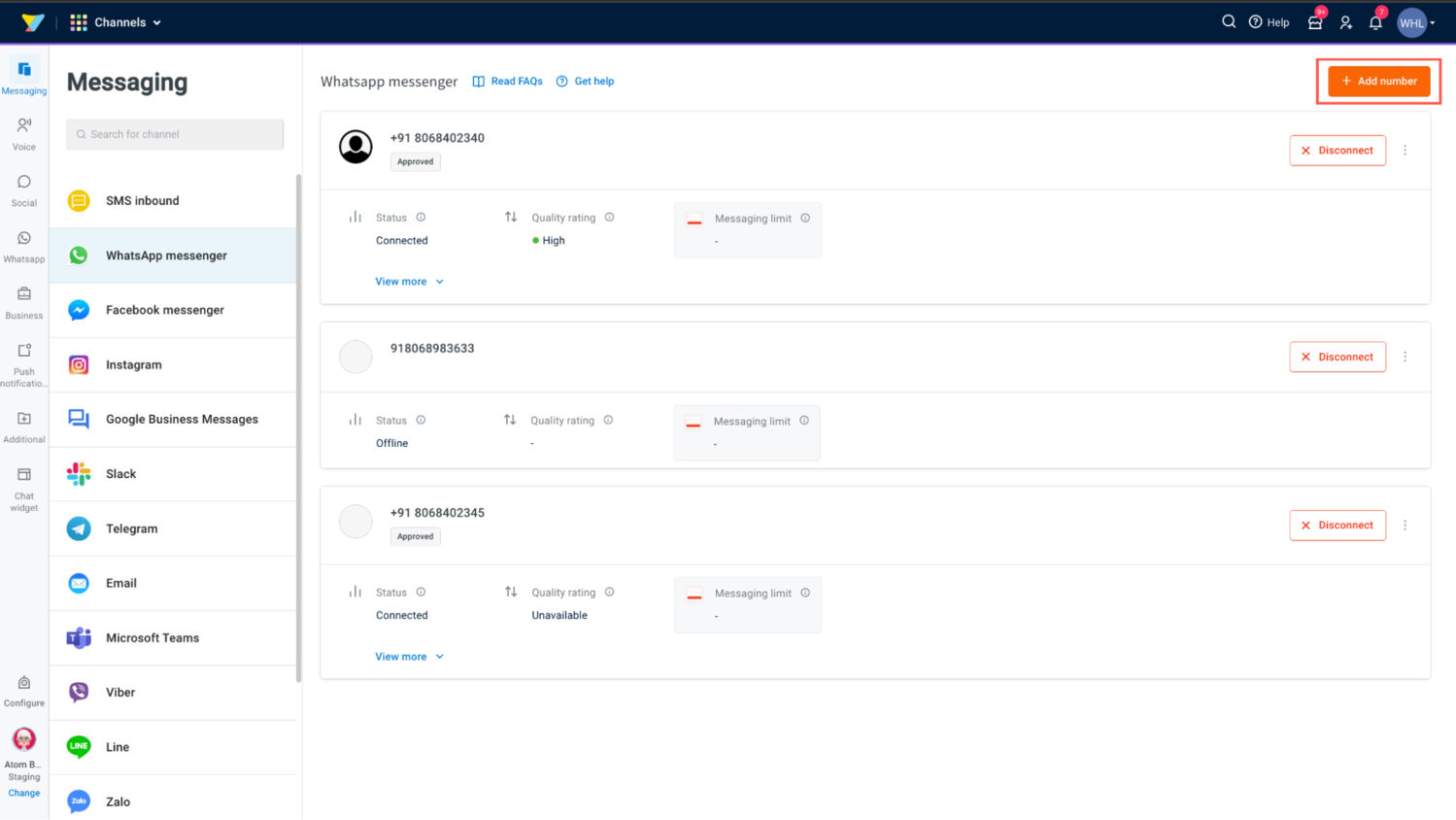Expand View more for +91 8068402345
1456x820 pixels.
(409, 657)
